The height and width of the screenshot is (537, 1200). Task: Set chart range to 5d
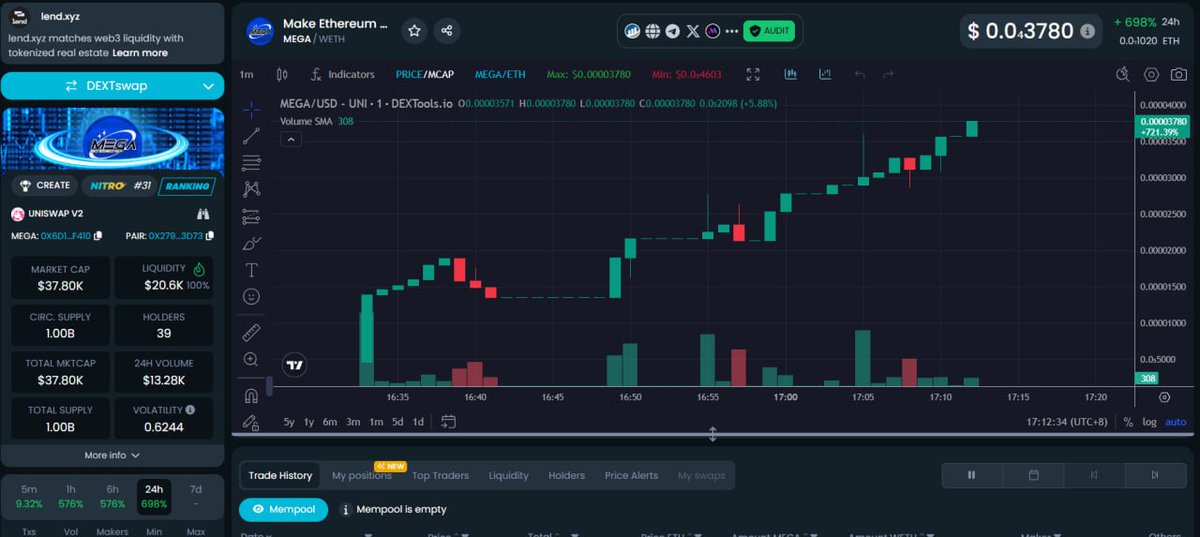[x=397, y=422]
